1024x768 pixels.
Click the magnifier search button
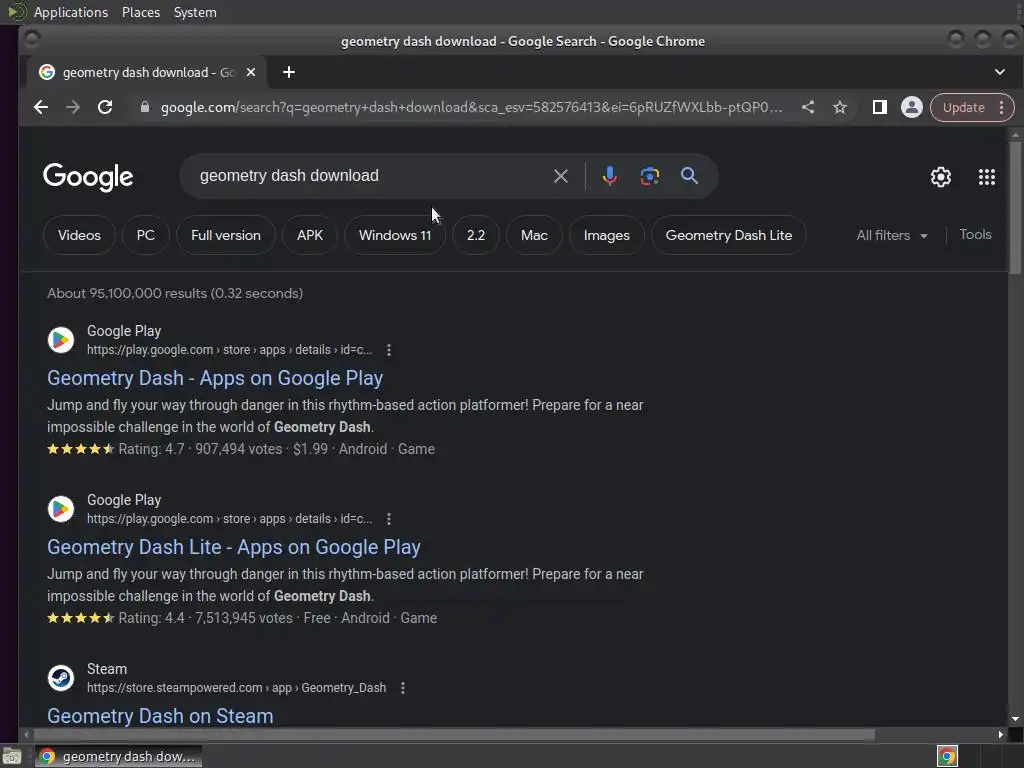pyautogui.click(x=689, y=176)
